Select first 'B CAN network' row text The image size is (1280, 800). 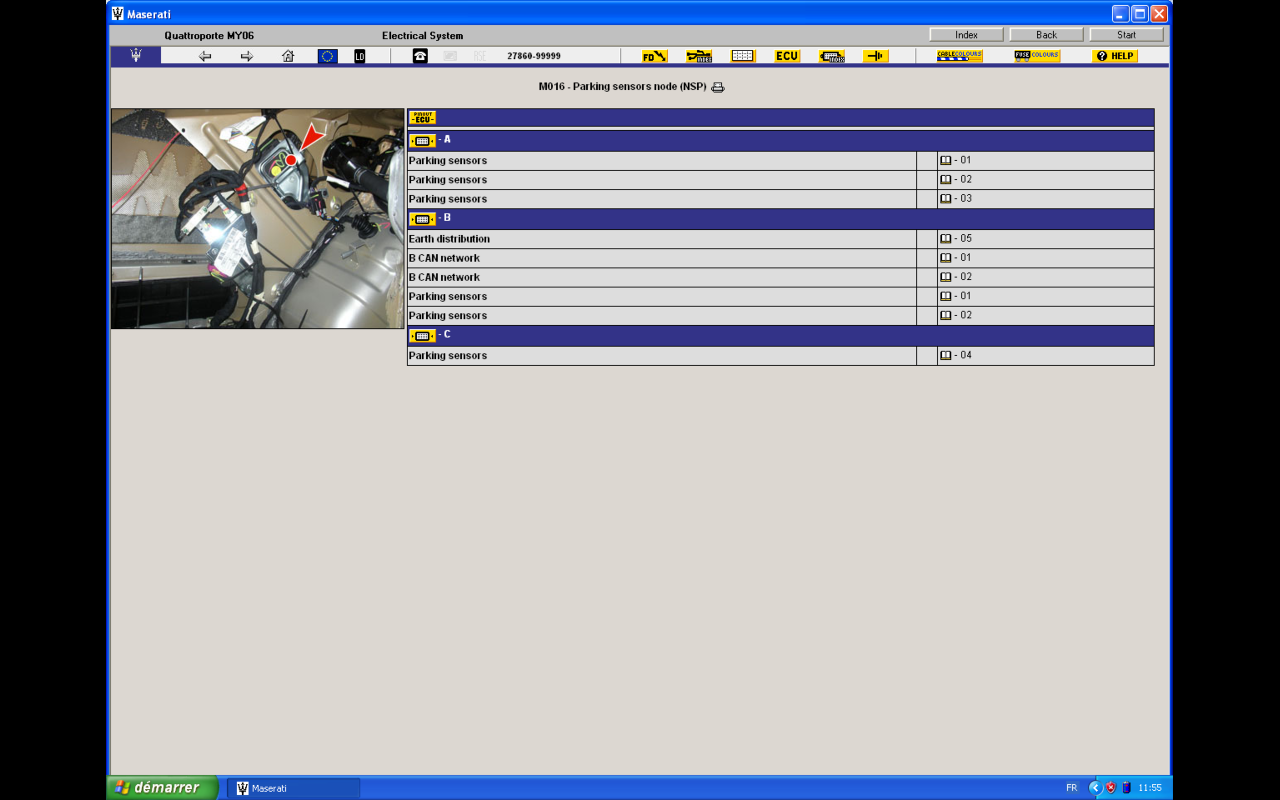point(444,258)
